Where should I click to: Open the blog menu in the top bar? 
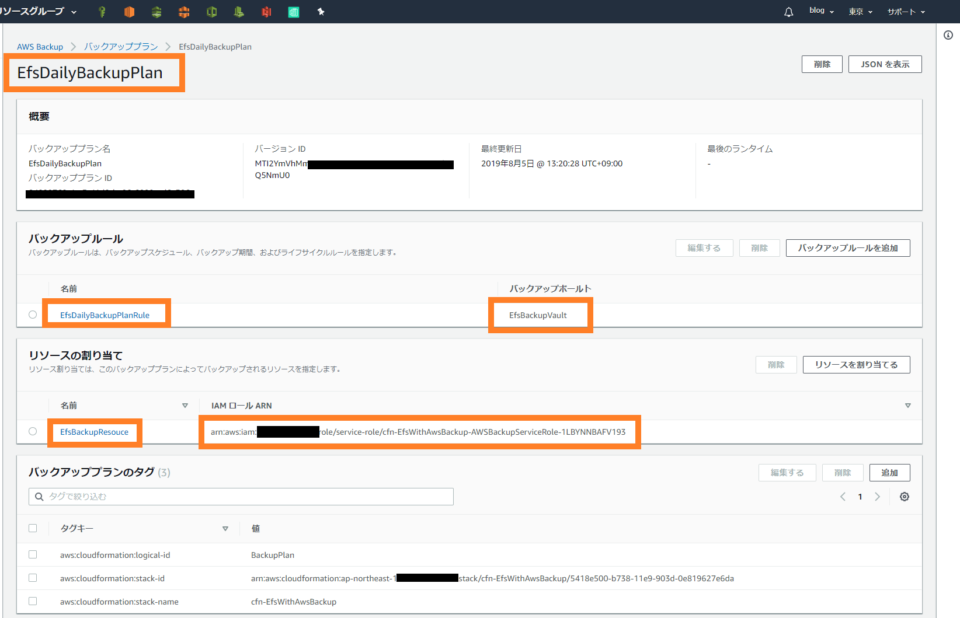click(x=818, y=11)
